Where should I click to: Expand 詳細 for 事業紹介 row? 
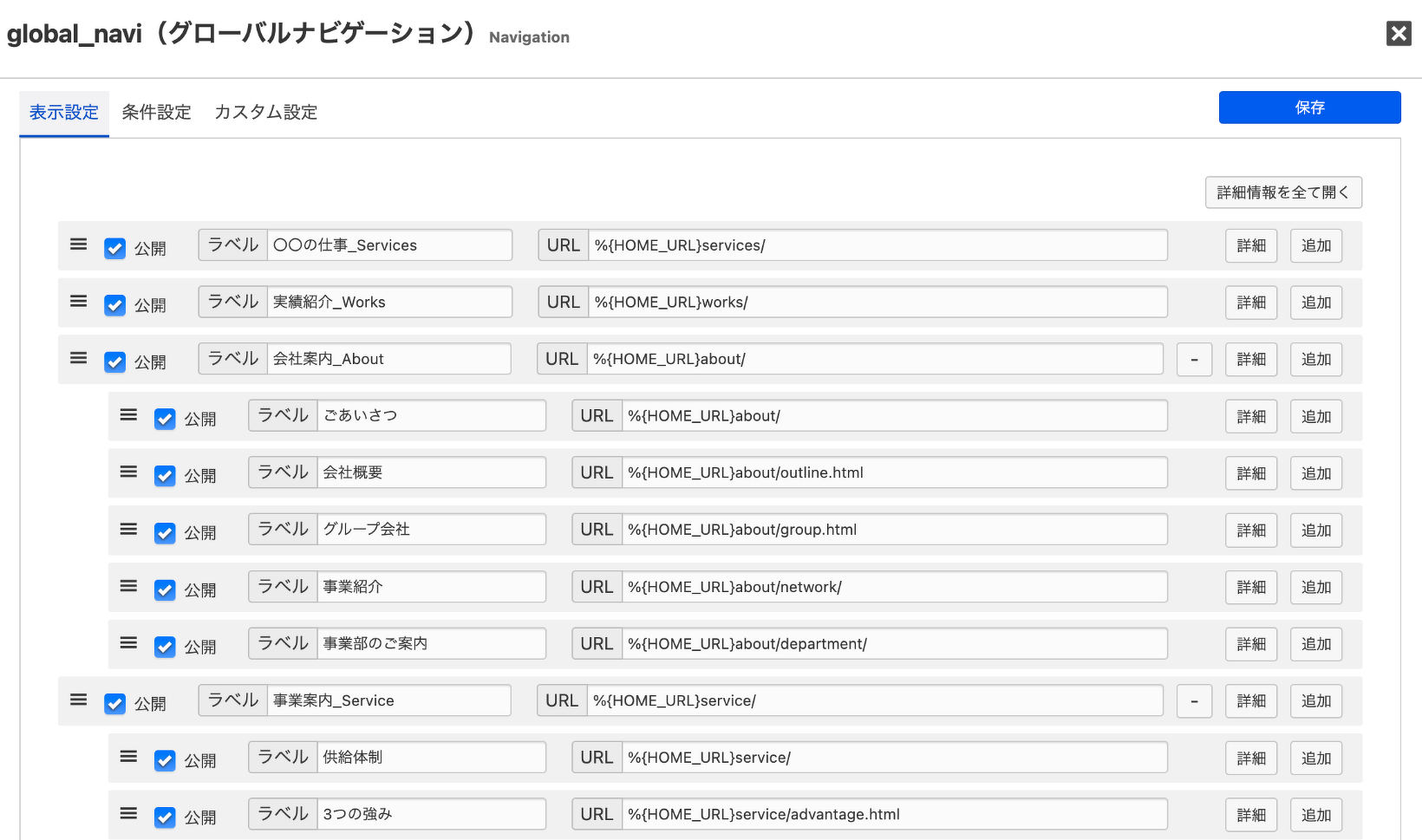1251,588
